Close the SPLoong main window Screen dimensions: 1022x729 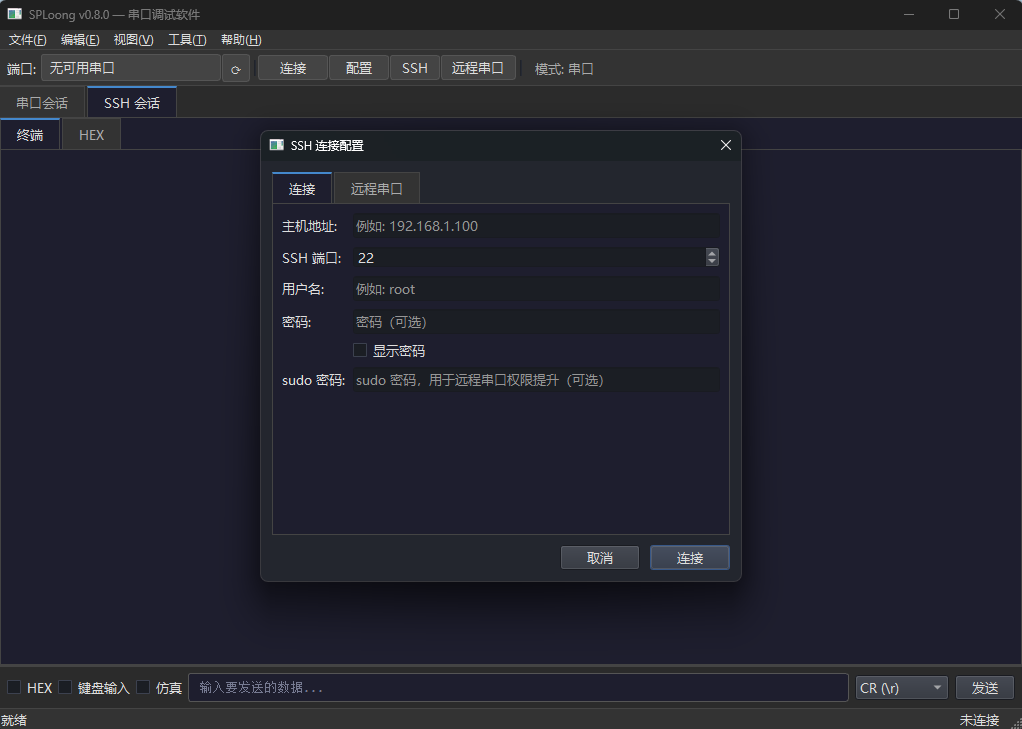pyautogui.click(x=999, y=14)
